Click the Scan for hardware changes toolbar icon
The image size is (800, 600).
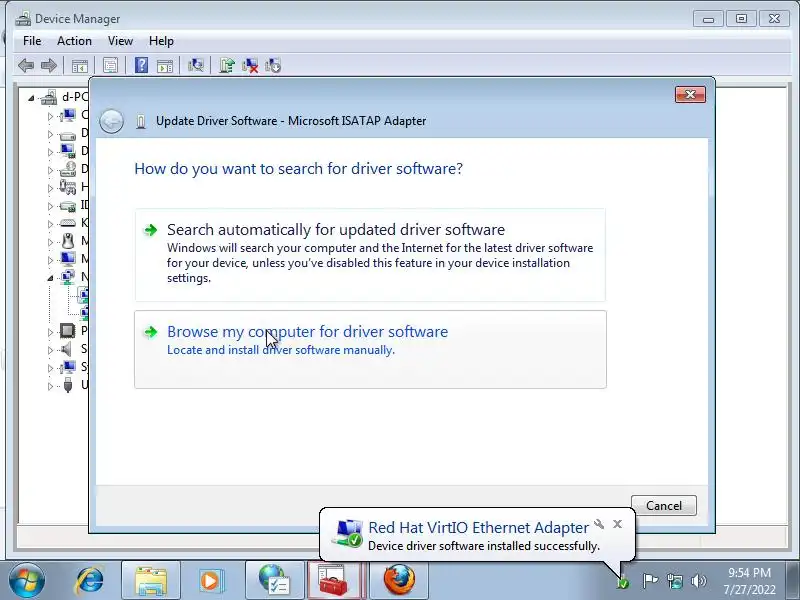(x=196, y=65)
